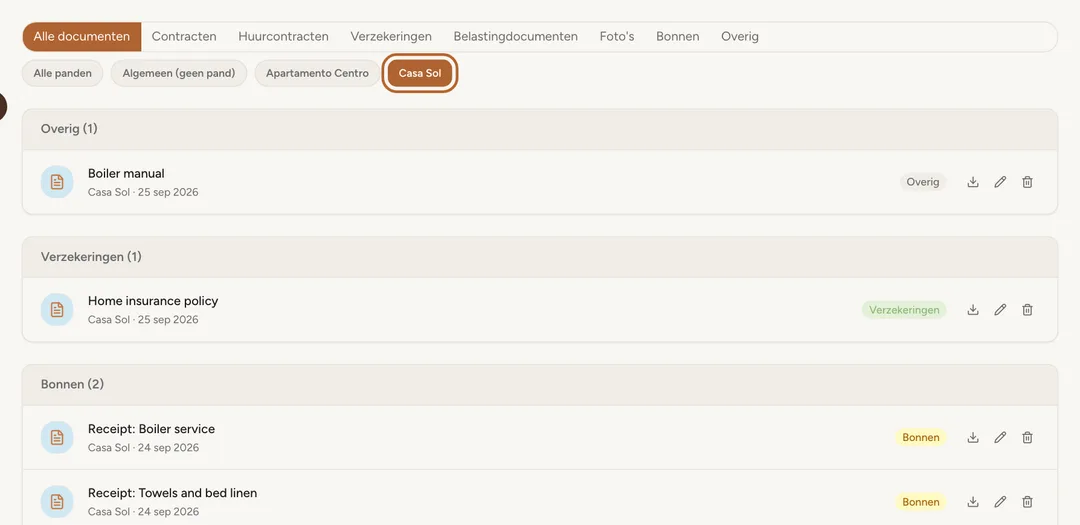Image resolution: width=1080 pixels, height=525 pixels.
Task: Switch to the Overig tab
Action: pos(740,37)
